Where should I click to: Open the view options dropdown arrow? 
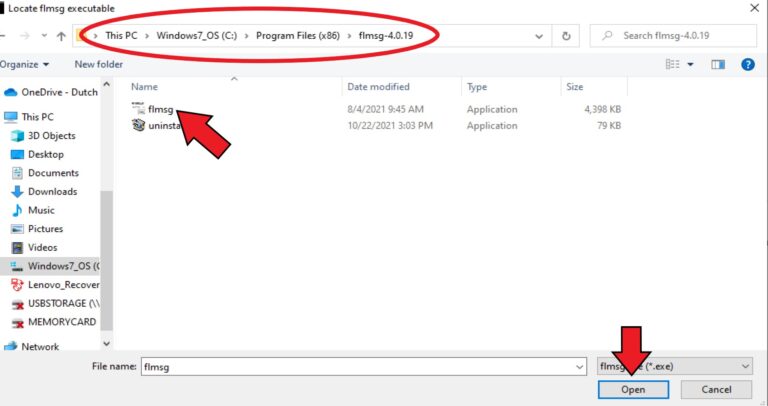[x=690, y=65]
